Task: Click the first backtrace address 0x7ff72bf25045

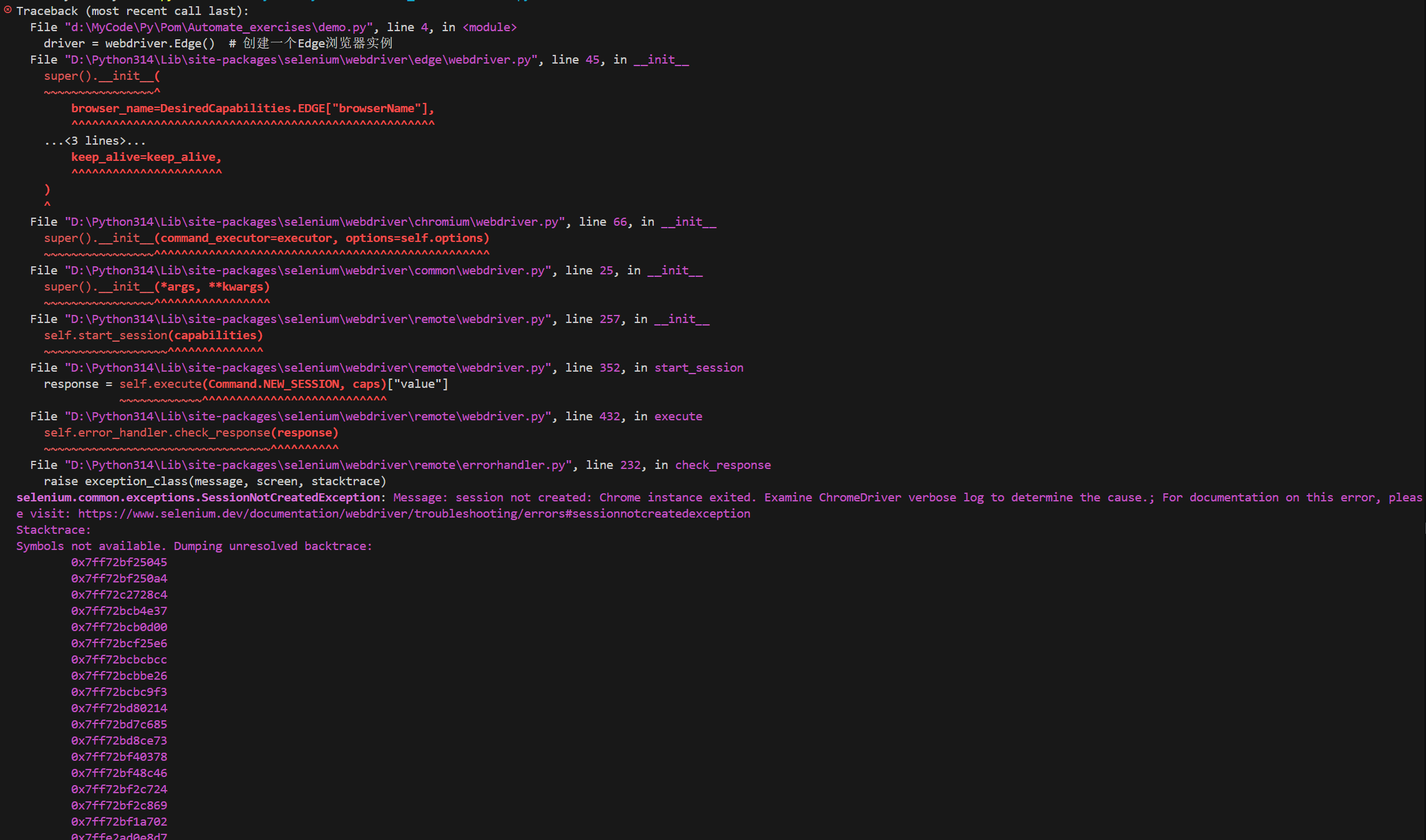Action: [119, 562]
